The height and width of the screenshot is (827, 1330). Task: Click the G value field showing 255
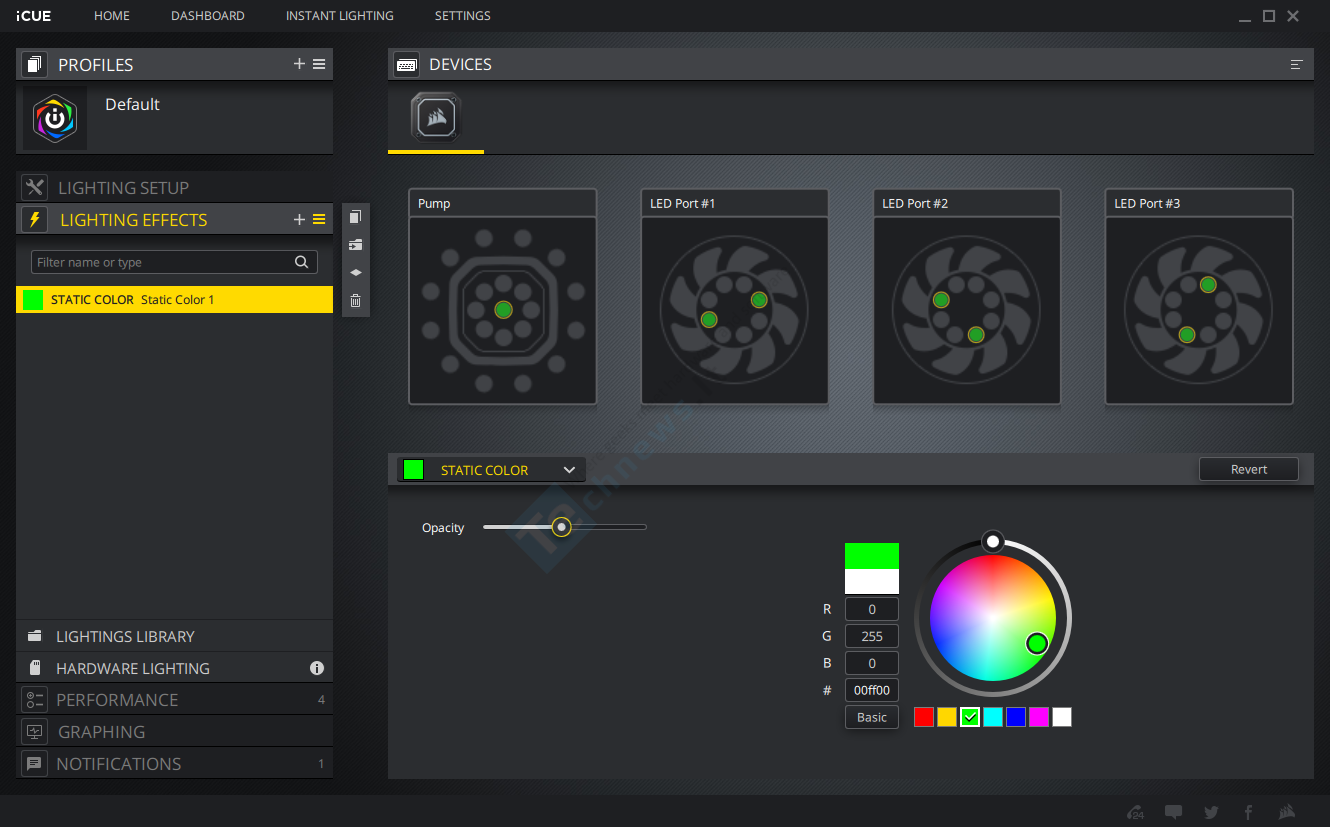click(x=872, y=636)
